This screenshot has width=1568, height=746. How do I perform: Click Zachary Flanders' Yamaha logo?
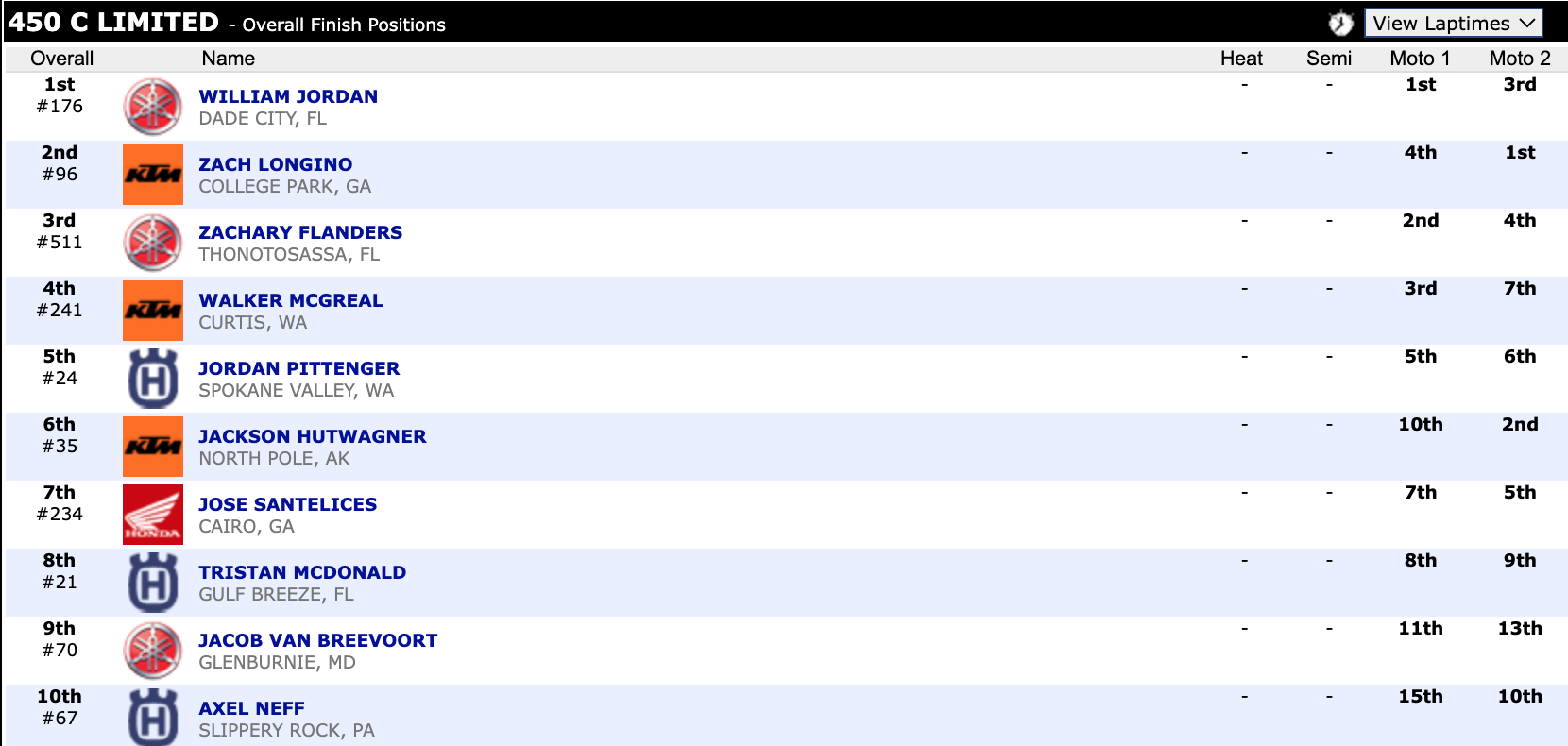coord(152,243)
